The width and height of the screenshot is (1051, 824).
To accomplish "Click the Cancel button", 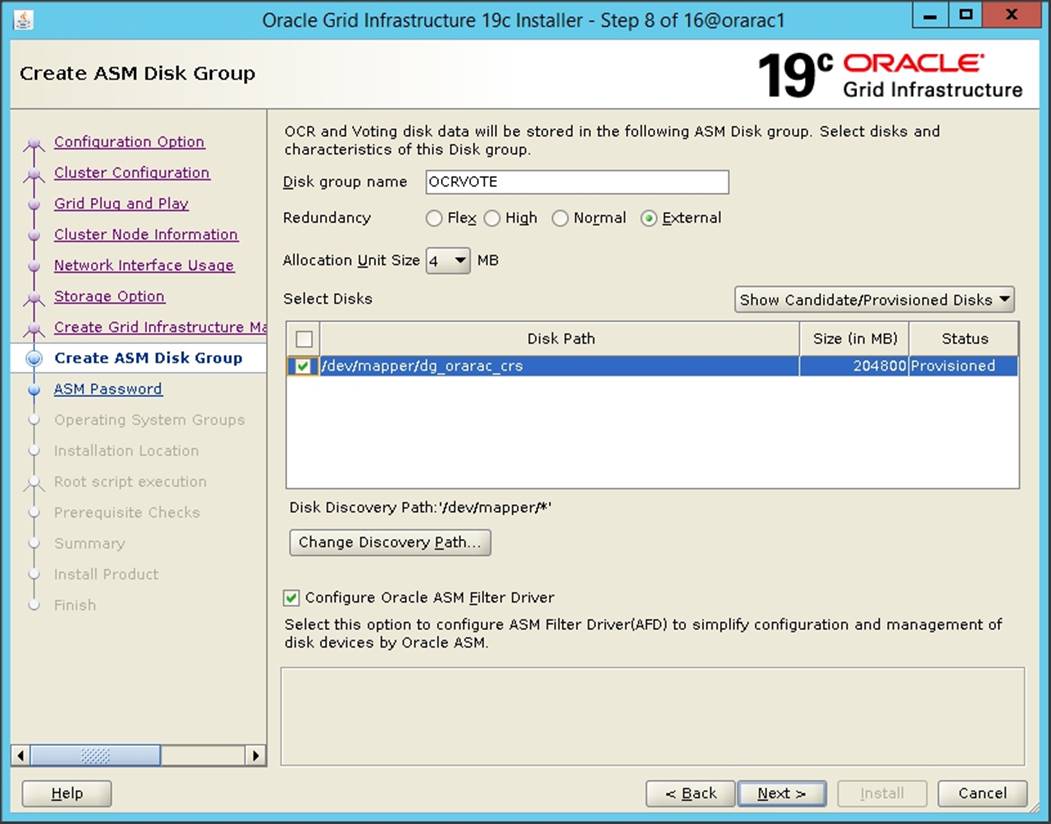I will pos(983,794).
